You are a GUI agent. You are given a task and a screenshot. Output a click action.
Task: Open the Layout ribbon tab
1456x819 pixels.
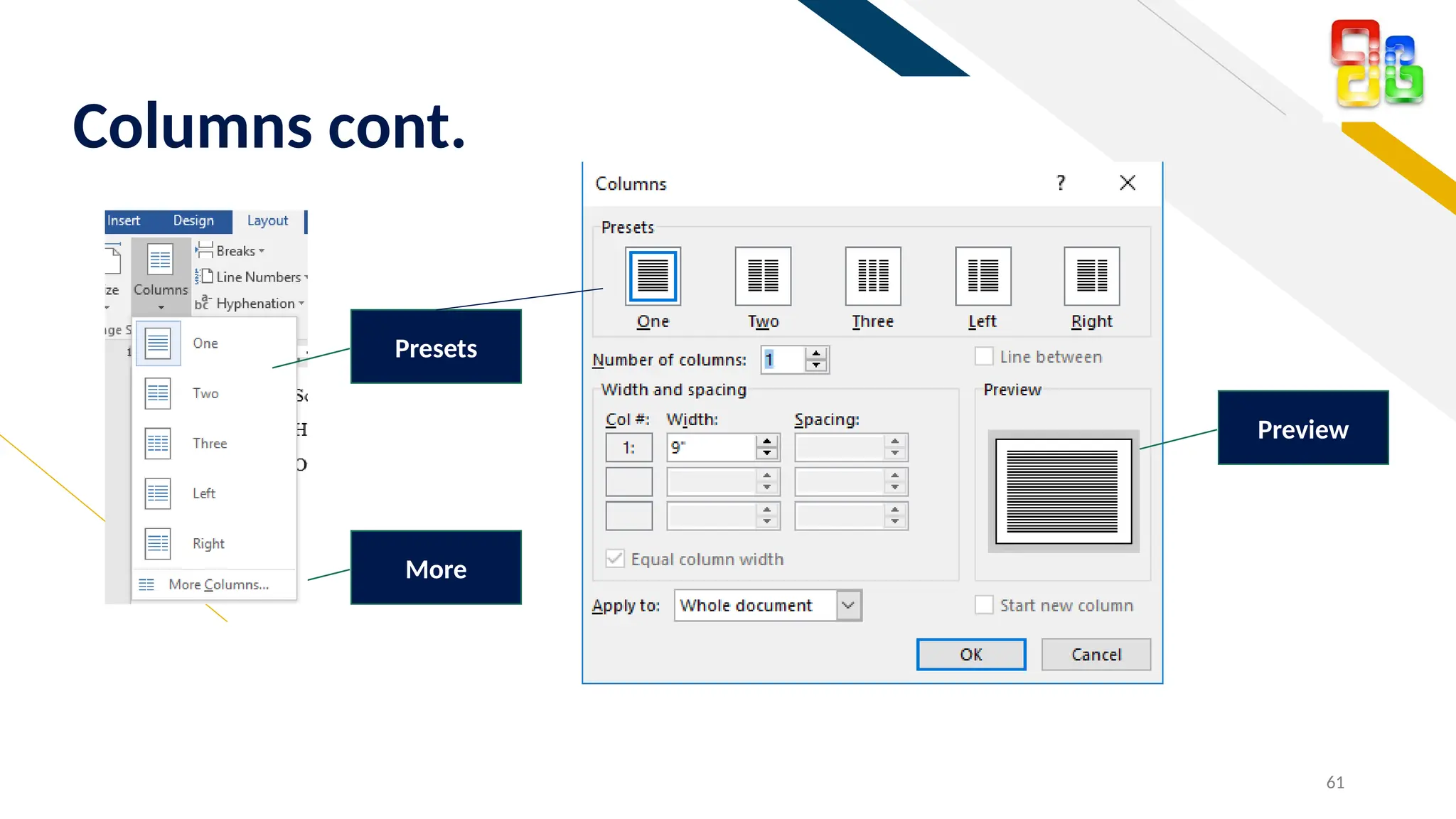pos(267,221)
